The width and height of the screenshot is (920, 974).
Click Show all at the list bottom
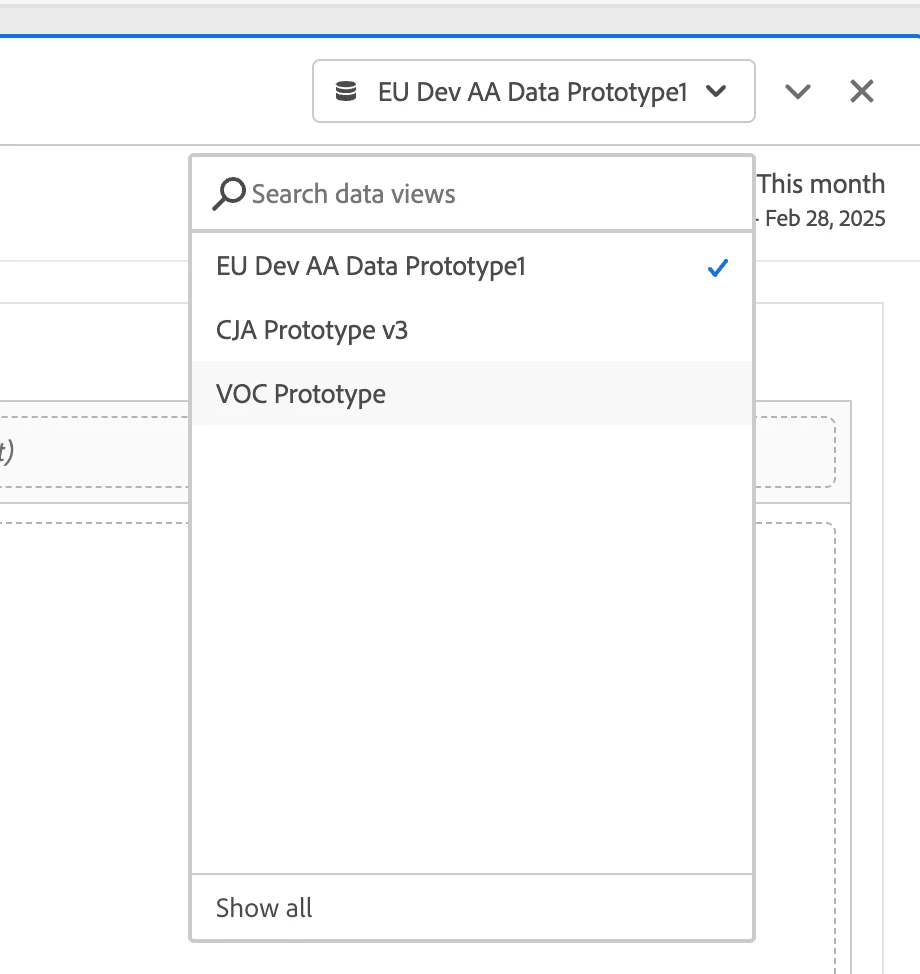pos(264,908)
